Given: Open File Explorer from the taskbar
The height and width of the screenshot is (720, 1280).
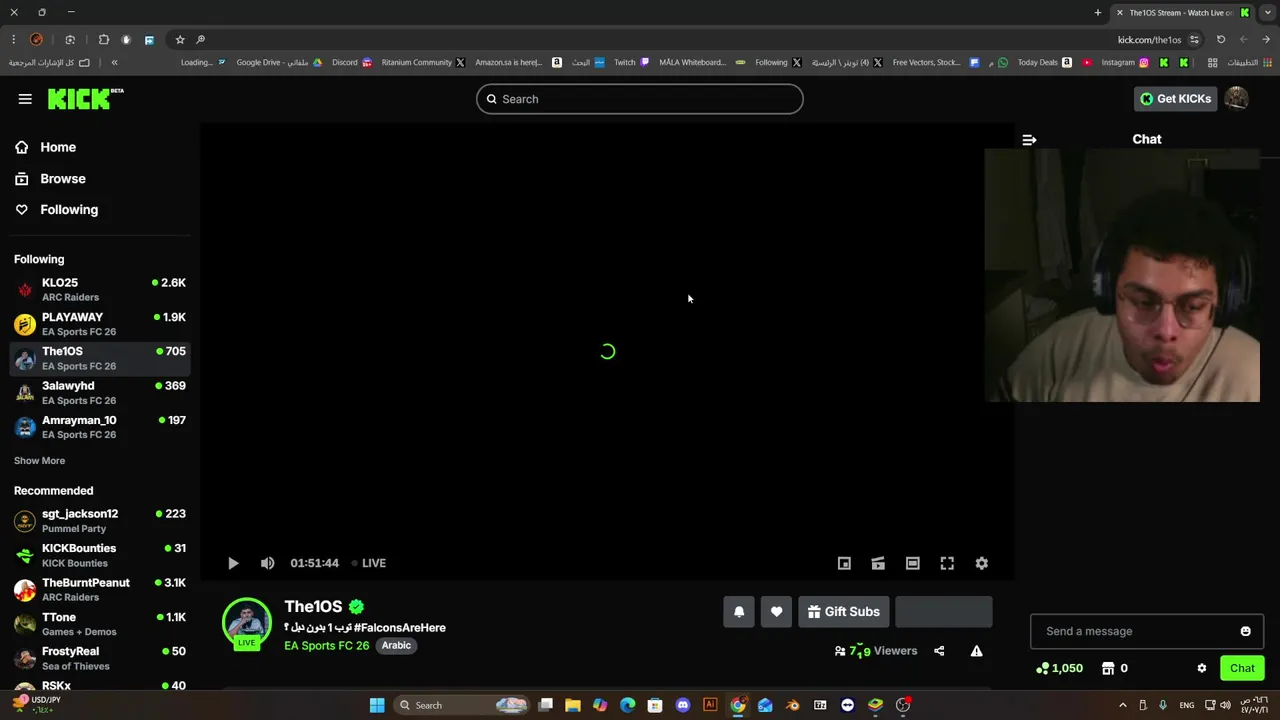Looking at the screenshot, I should click(x=572, y=705).
